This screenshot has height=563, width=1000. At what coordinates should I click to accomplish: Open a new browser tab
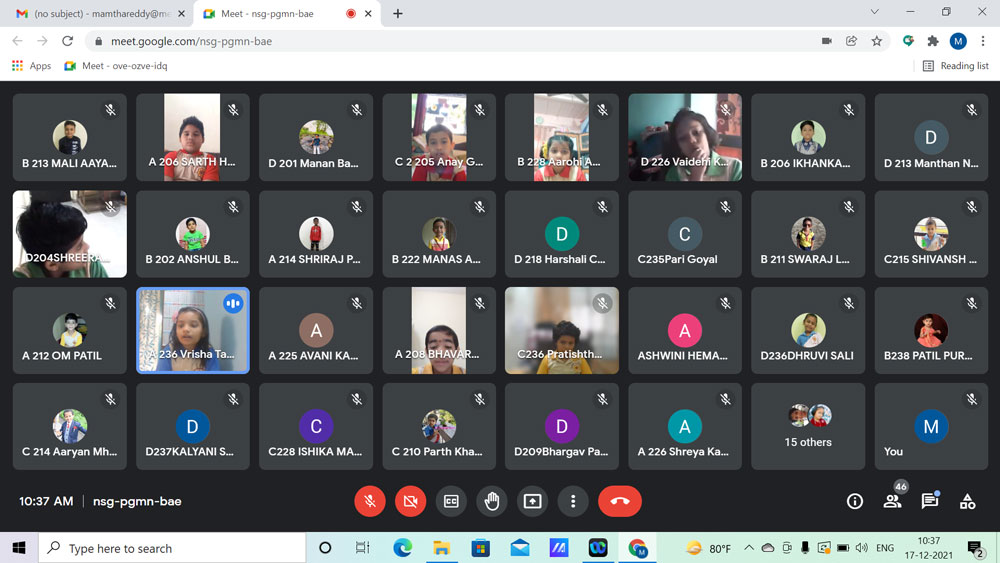click(x=398, y=14)
